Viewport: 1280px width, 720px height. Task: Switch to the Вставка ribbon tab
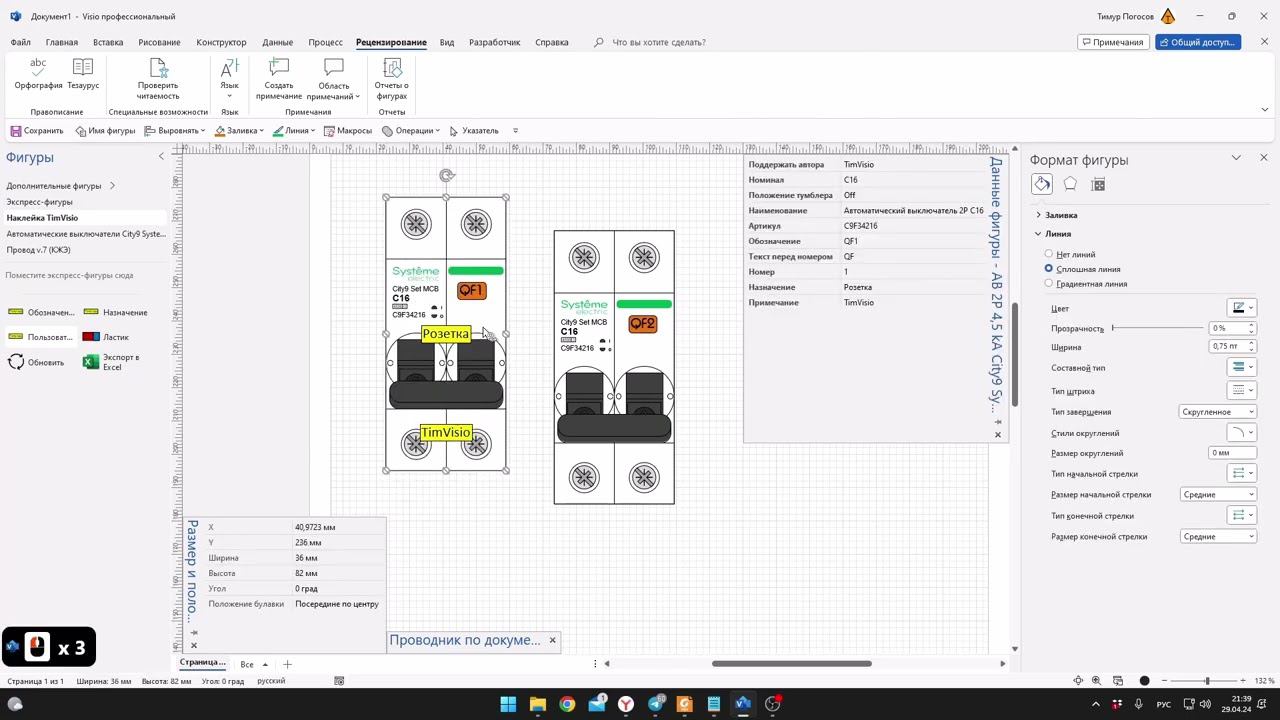point(108,42)
